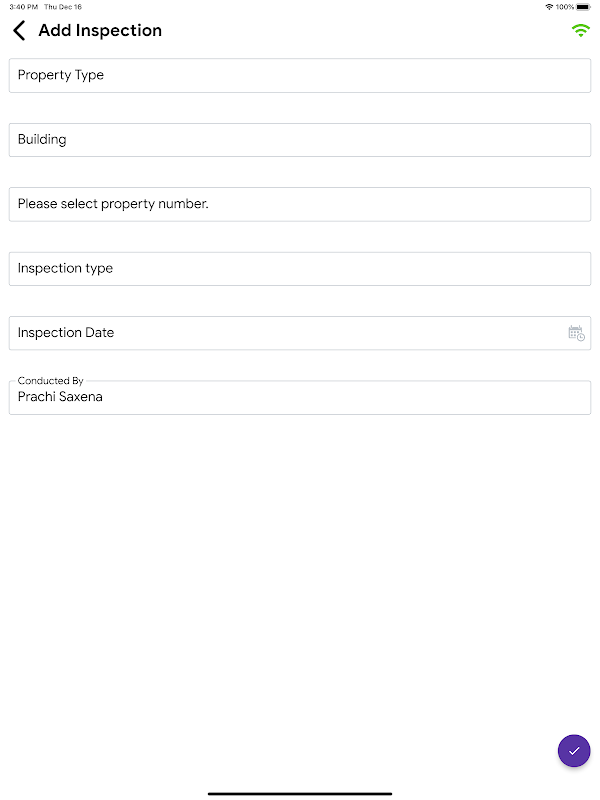Image resolution: width=600 pixels, height=800 pixels.
Task: Focus the Prachi Saxena name field
Action: coord(300,397)
